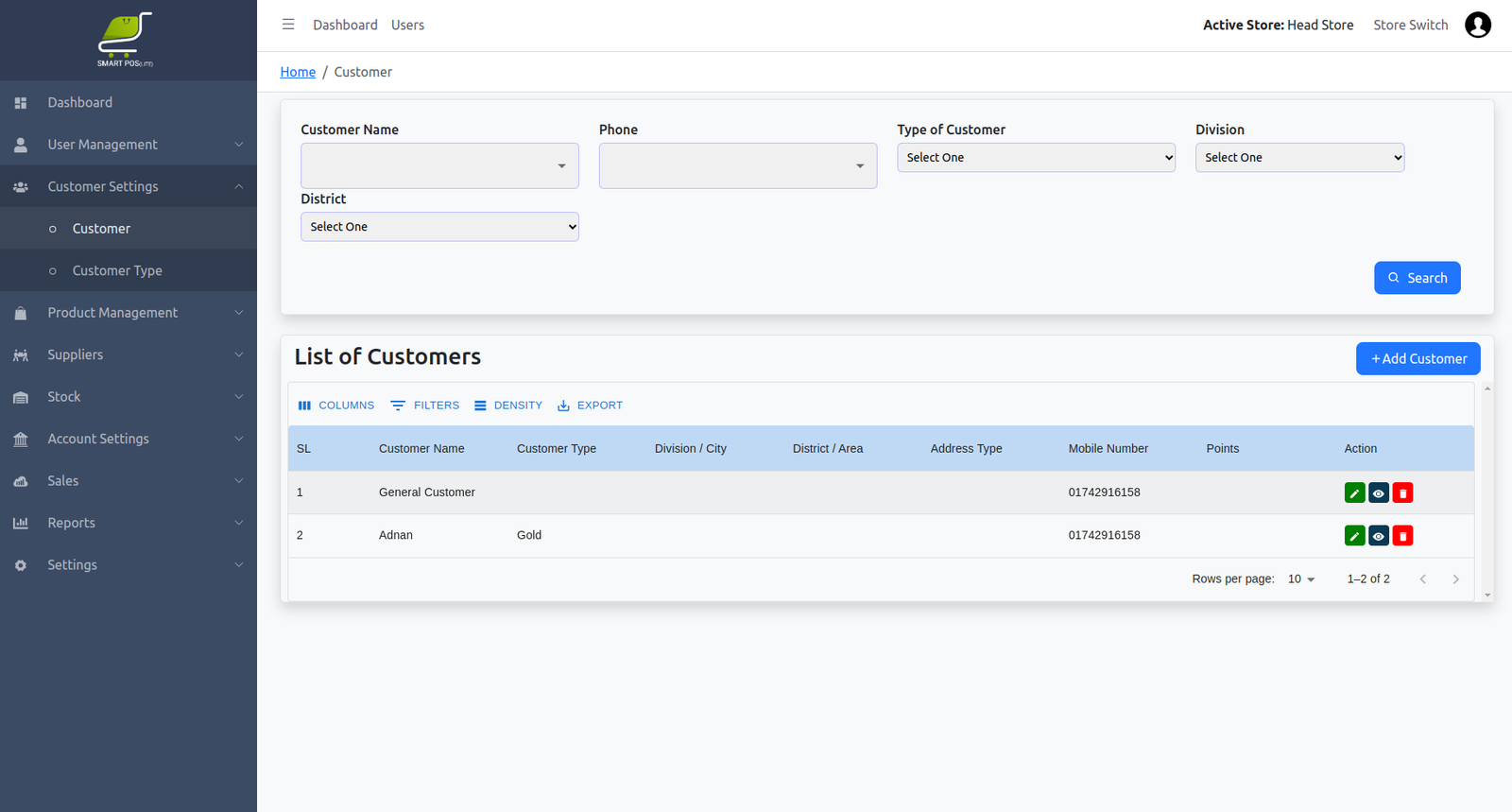Open the user profile avatar icon
The image size is (1512, 812).
(x=1478, y=25)
